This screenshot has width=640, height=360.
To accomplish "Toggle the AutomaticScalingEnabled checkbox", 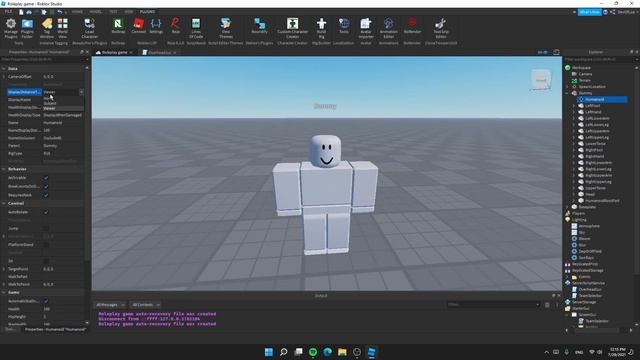I will pos(46,301).
